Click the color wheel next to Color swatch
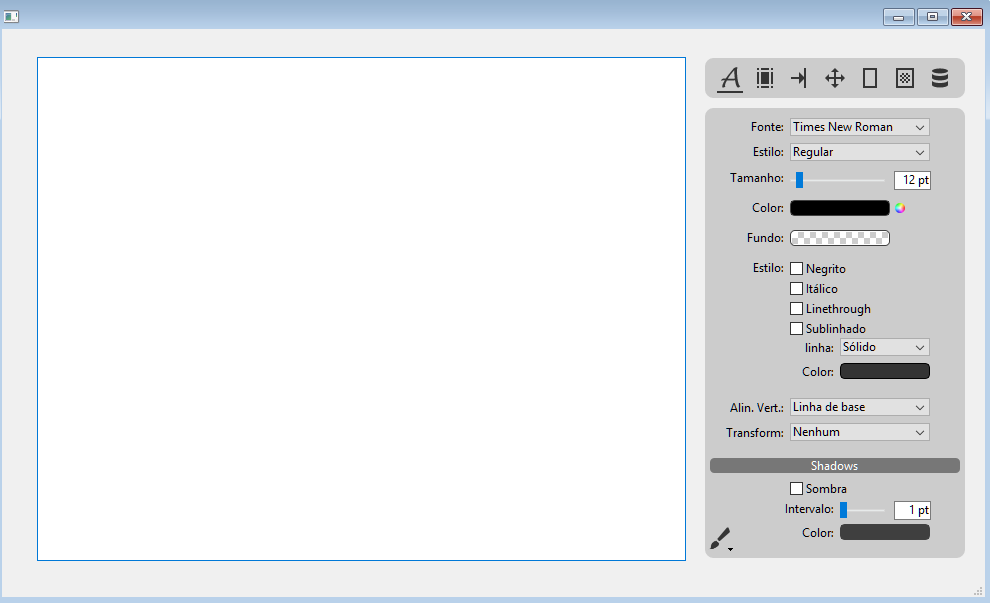This screenshot has width=990, height=603. pyautogui.click(x=900, y=208)
